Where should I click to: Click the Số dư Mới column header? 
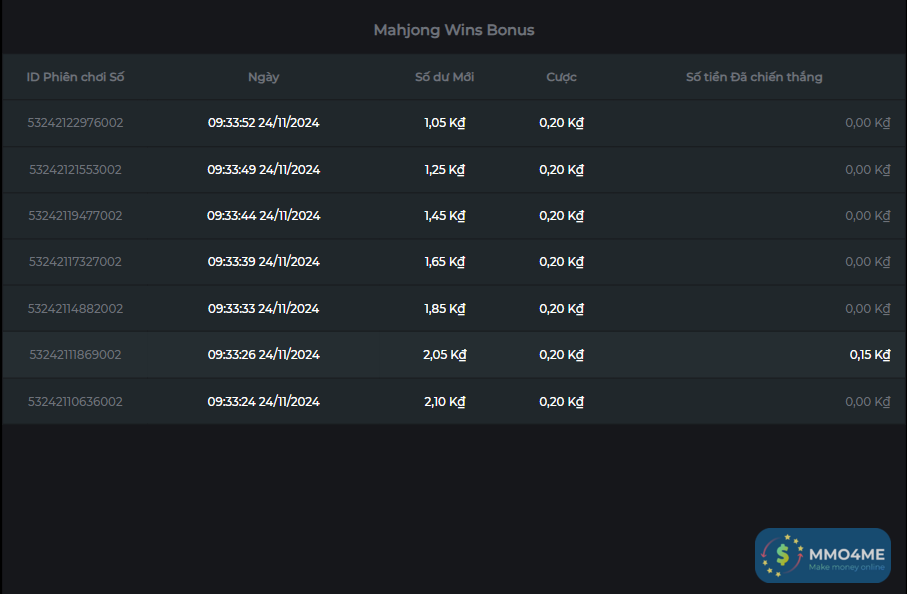pos(445,77)
